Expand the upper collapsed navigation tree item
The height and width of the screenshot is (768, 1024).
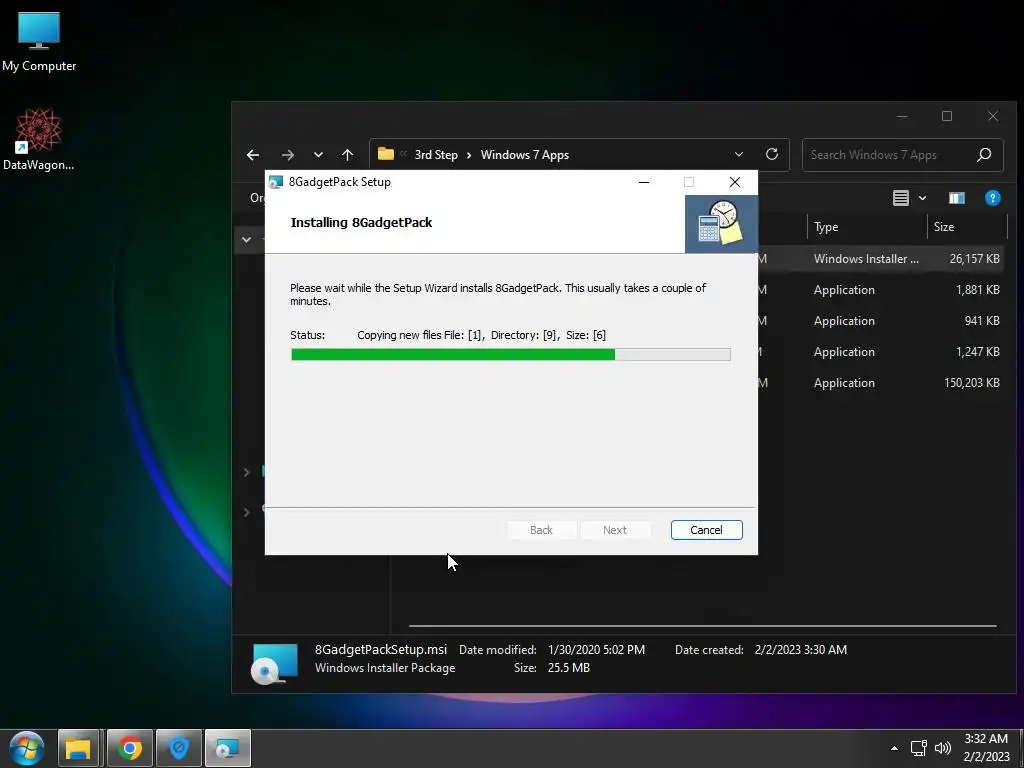[246, 472]
